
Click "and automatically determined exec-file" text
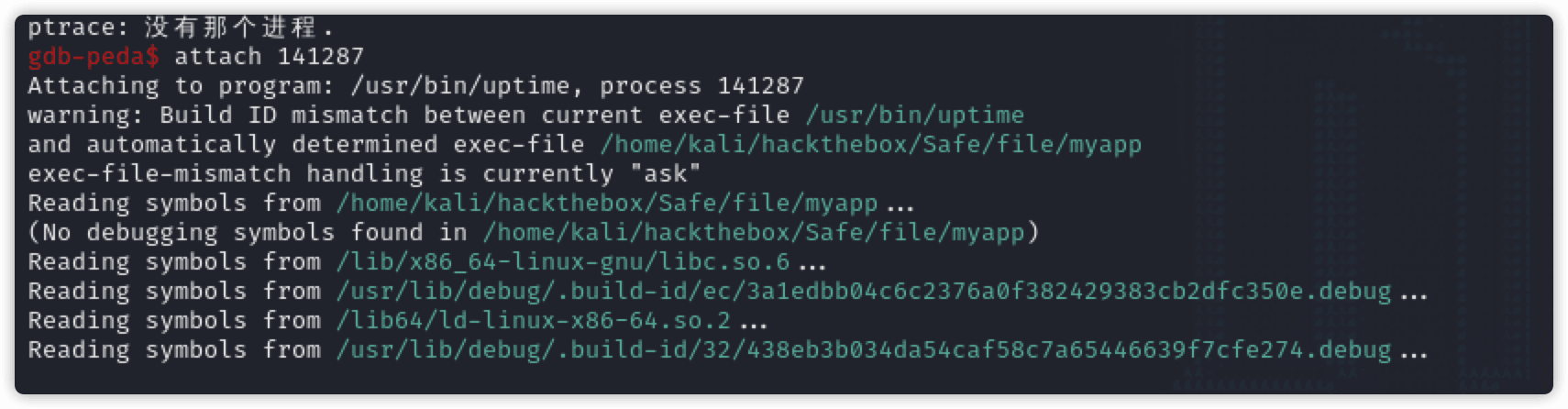coord(305,145)
